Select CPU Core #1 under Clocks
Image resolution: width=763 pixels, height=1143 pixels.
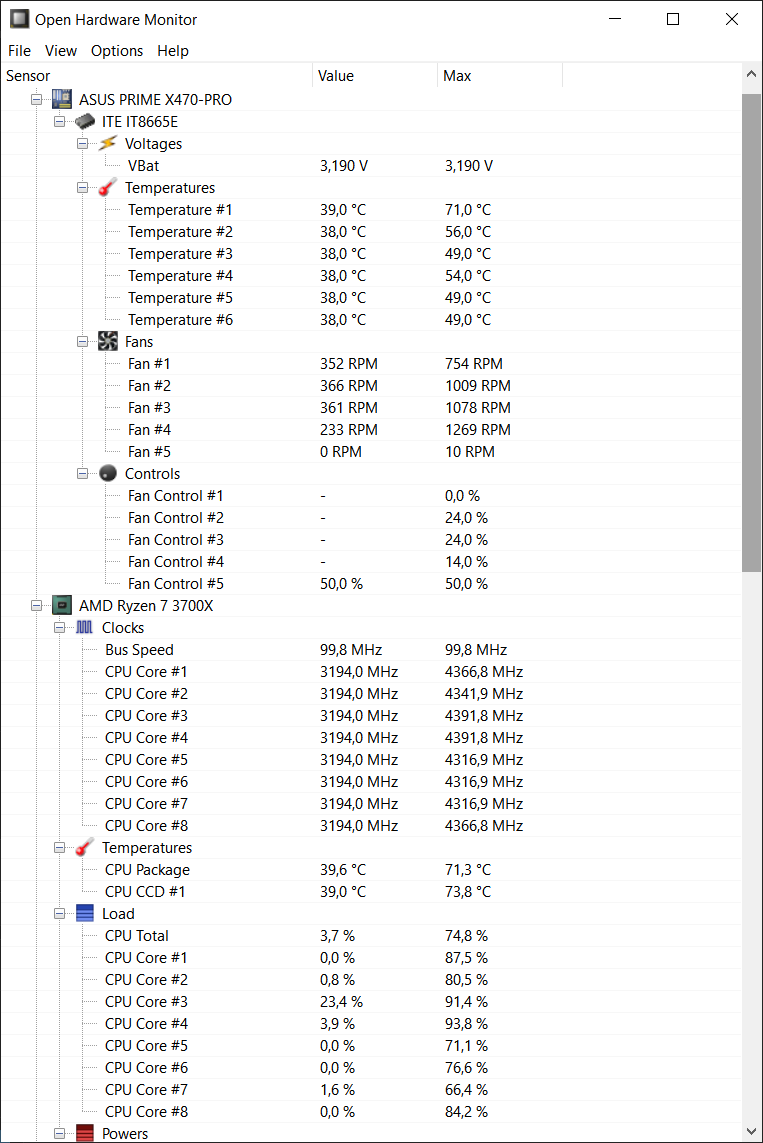371,671
